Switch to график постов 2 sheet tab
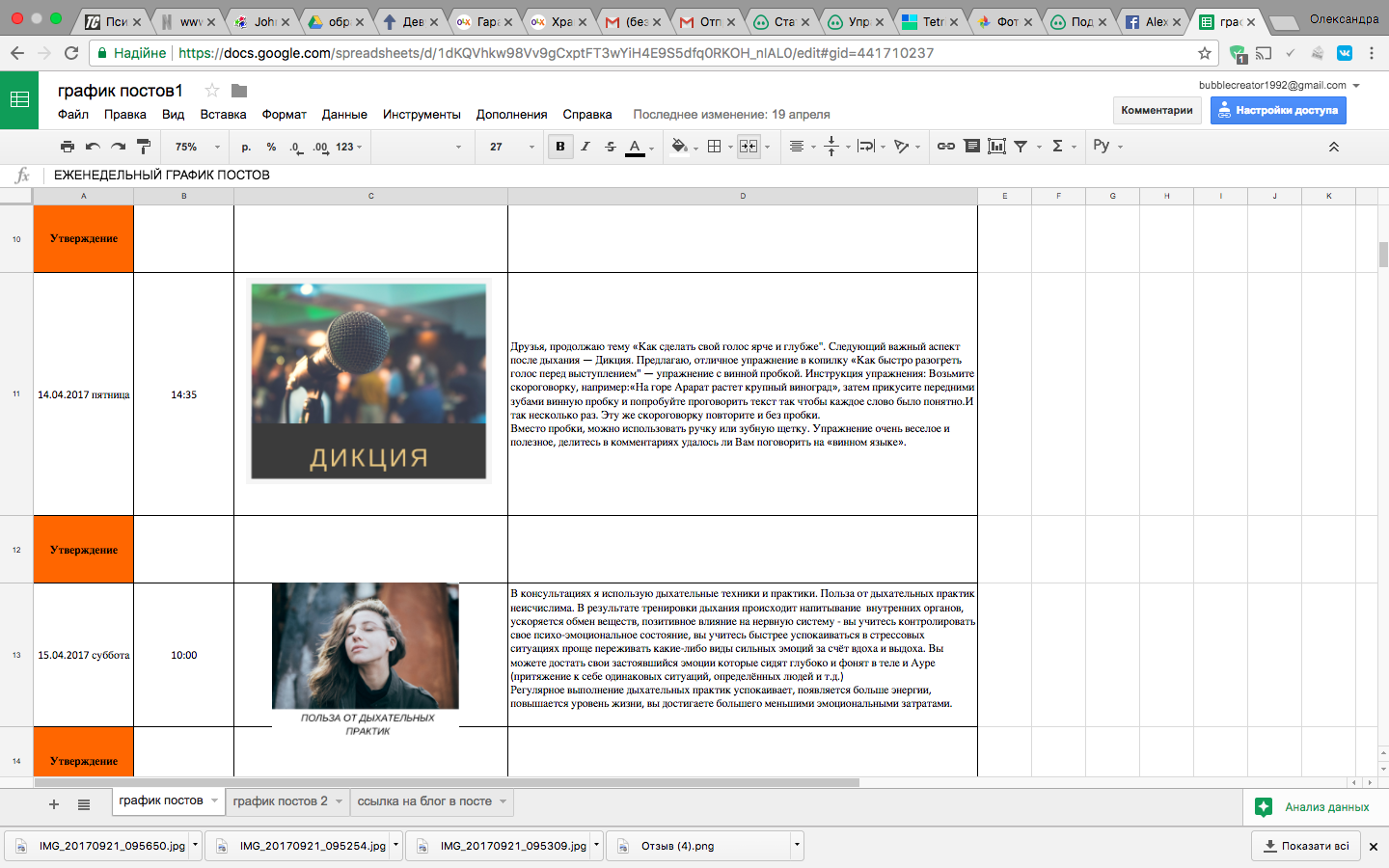This screenshot has width=1389, height=868. pyautogui.click(x=280, y=801)
